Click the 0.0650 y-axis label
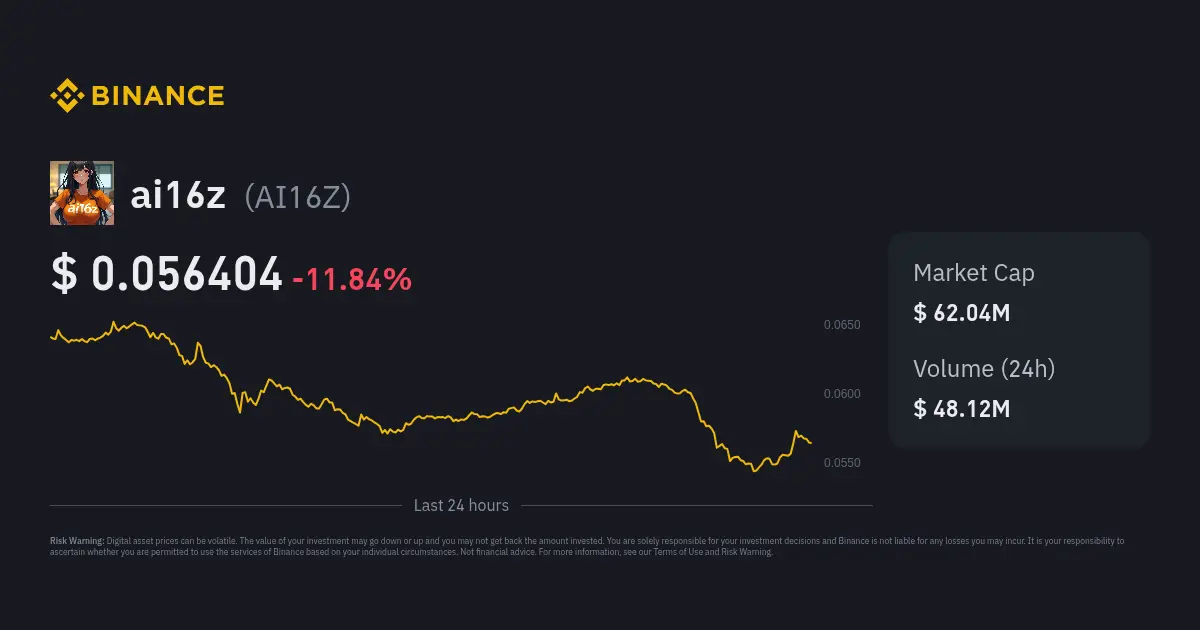This screenshot has width=1200, height=630. coord(841,325)
